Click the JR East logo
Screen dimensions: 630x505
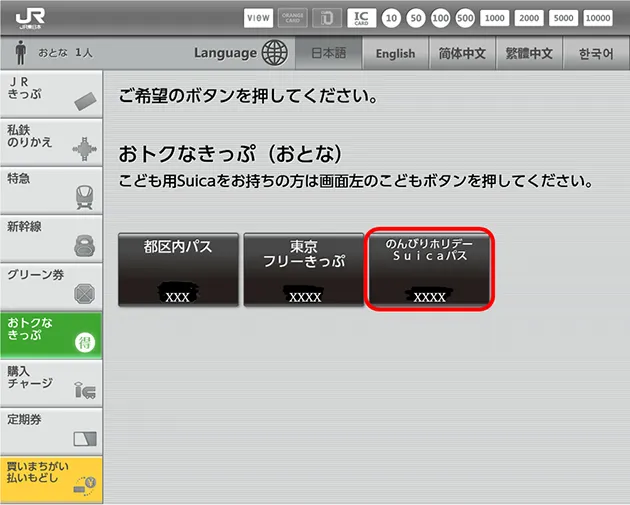[x=30, y=18]
